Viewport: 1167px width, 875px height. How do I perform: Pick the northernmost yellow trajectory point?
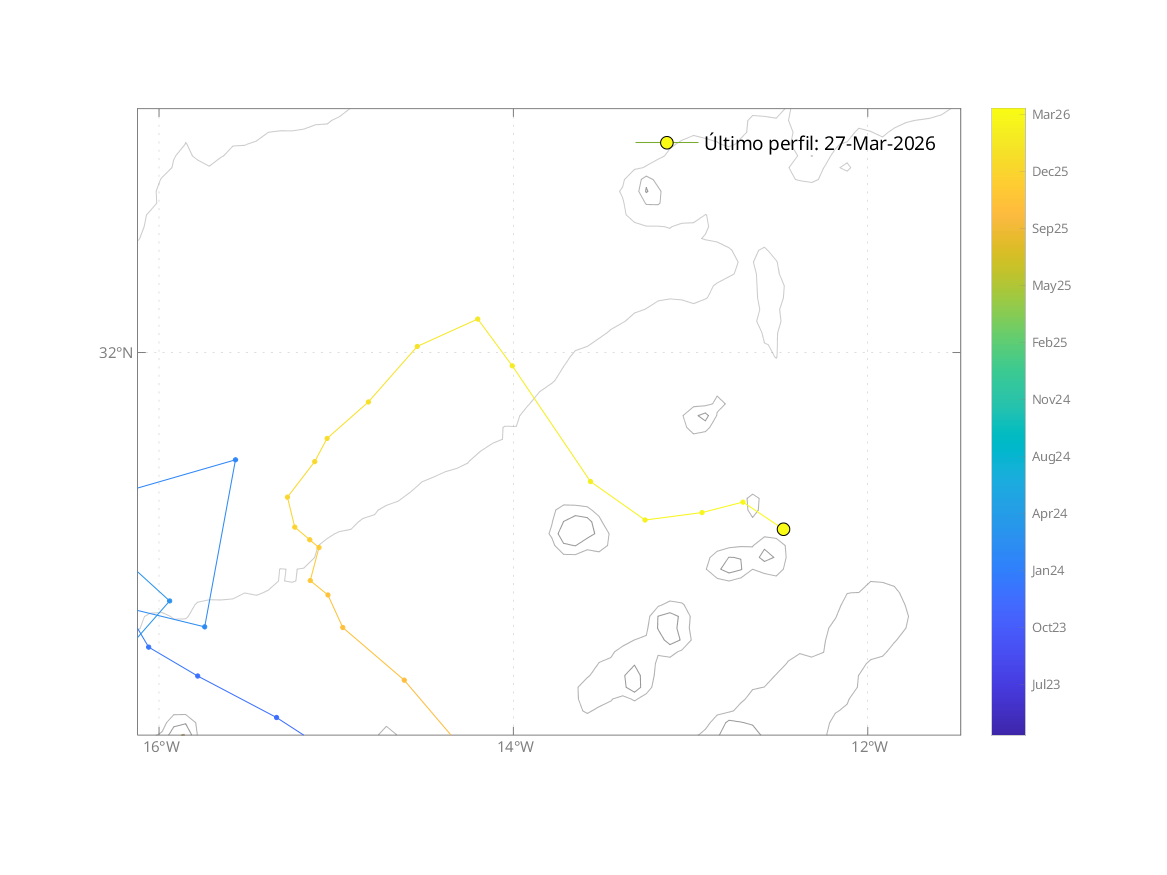tap(477, 319)
